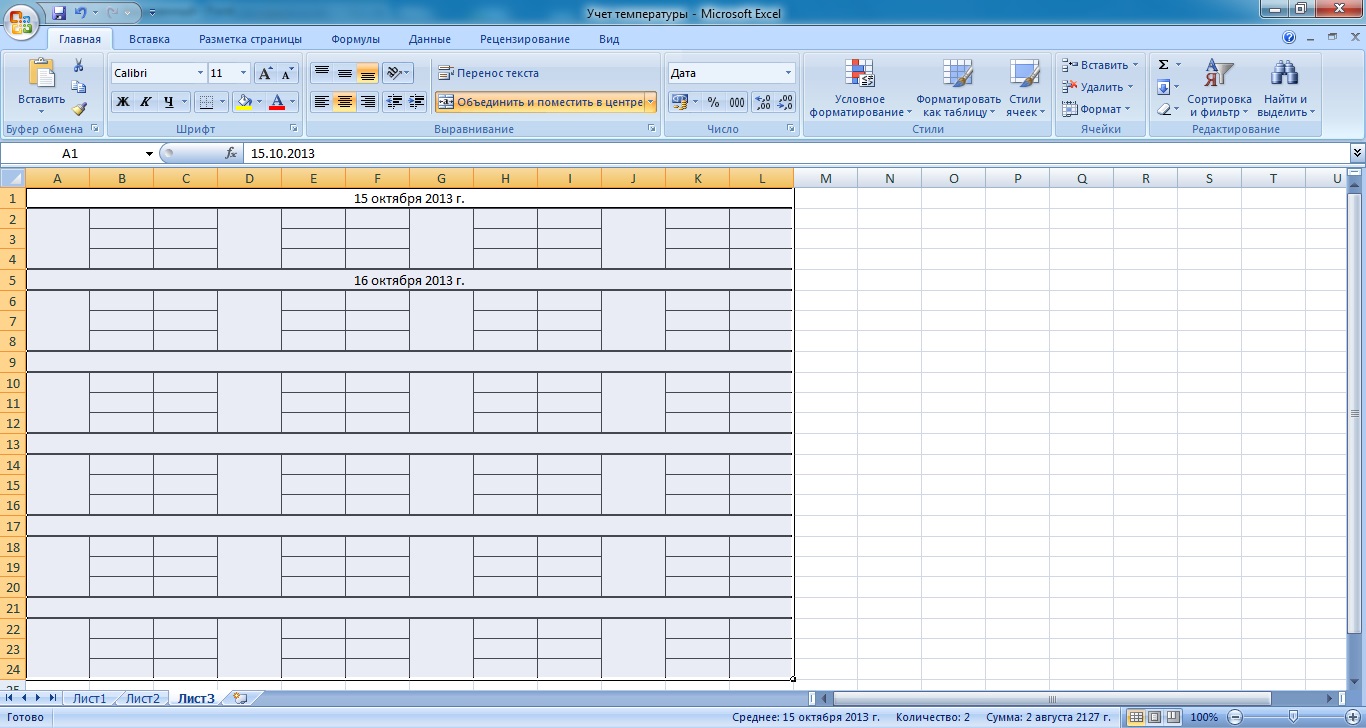
Task: Open the Формулы ribbon tab
Action: pyautogui.click(x=355, y=39)
